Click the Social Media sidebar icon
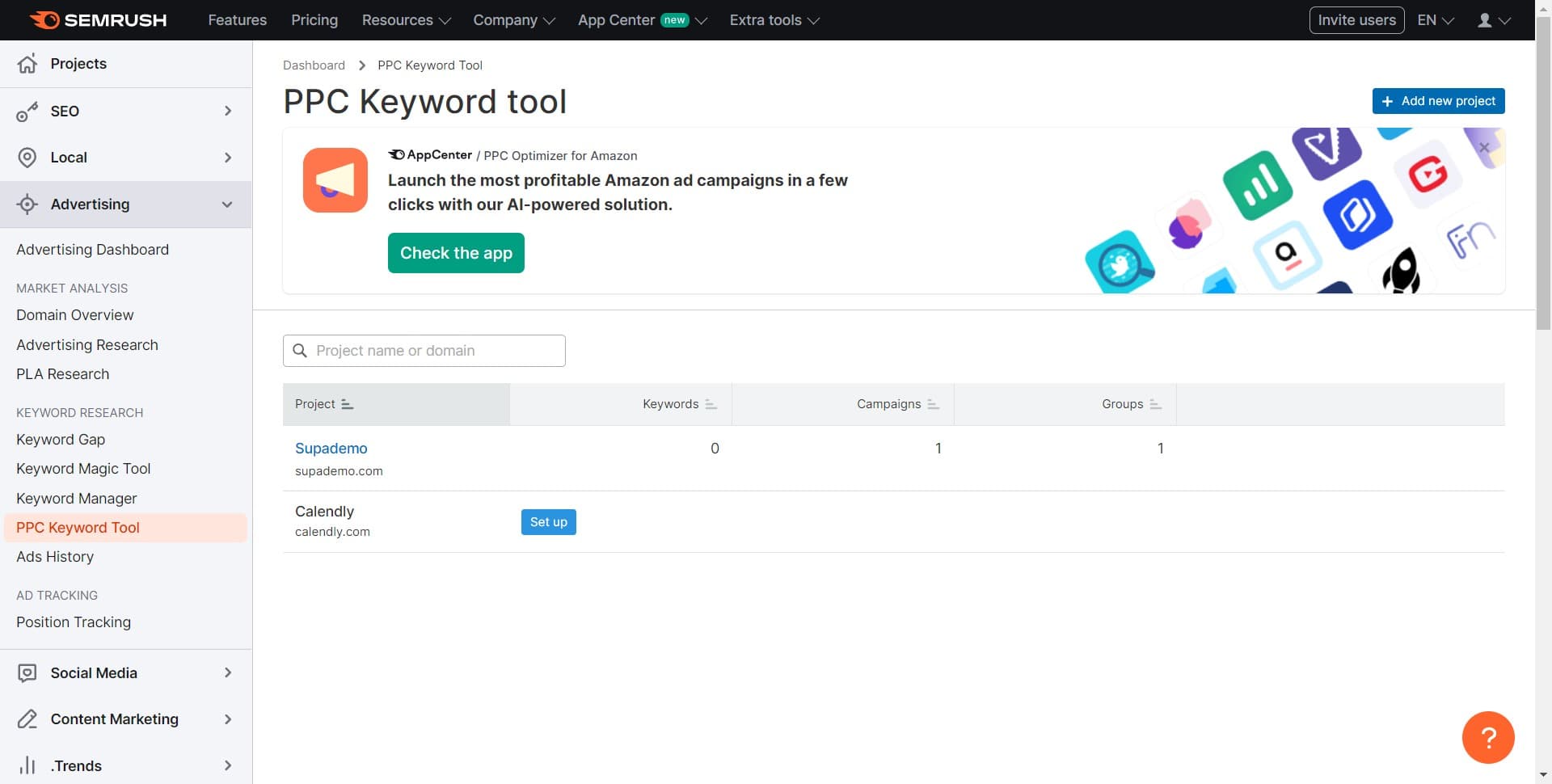This screenshot has width=1552, height=784. (x=27, y=672)
